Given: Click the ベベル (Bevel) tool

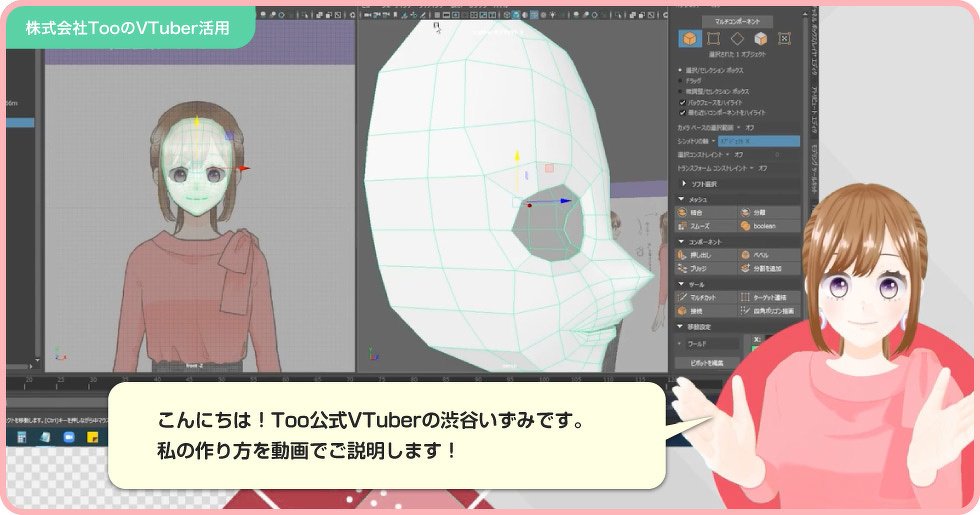Looking at the screenshot, I should (x=769, y=255).
